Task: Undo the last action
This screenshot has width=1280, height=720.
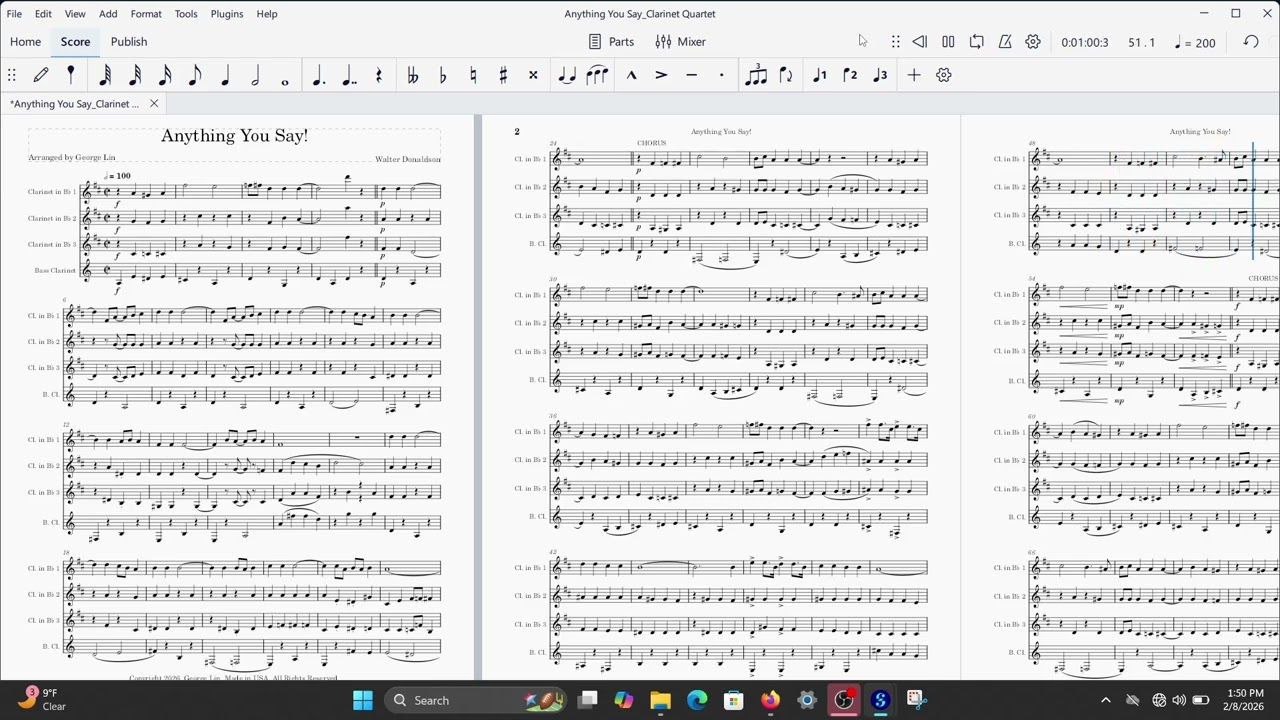Action: point(1251,42)
